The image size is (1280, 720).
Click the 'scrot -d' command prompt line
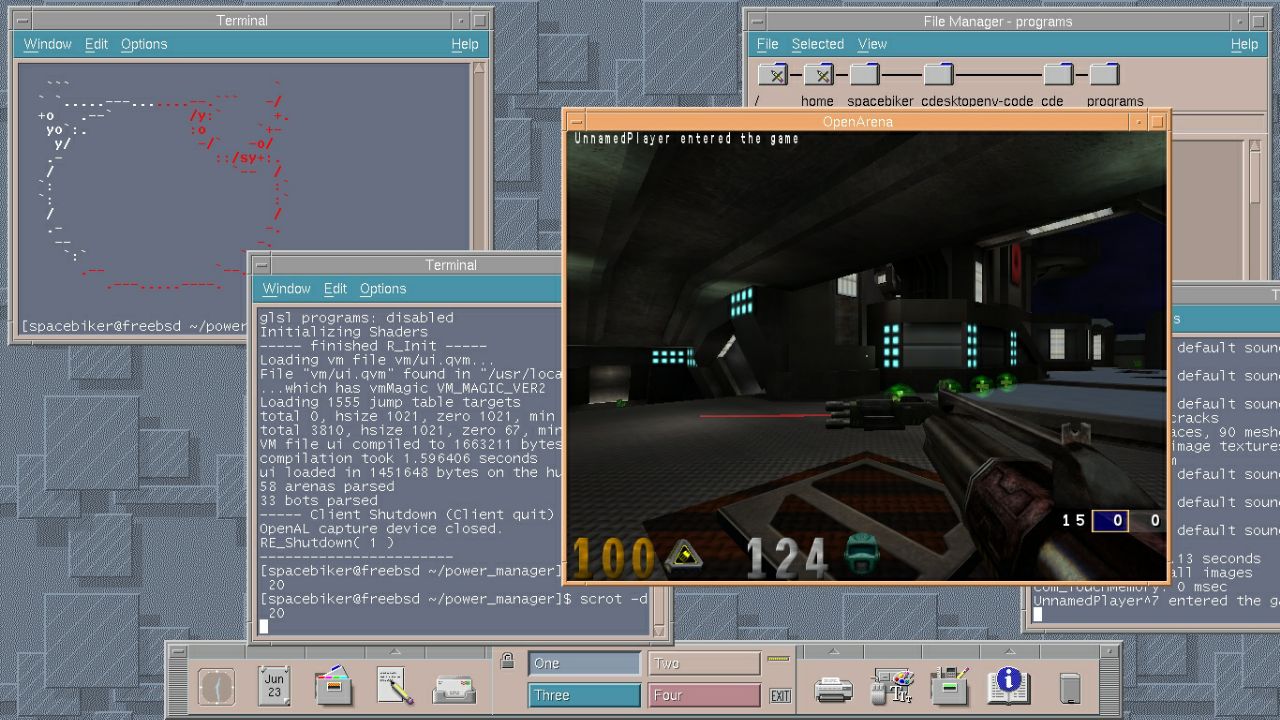click(453, 598)
